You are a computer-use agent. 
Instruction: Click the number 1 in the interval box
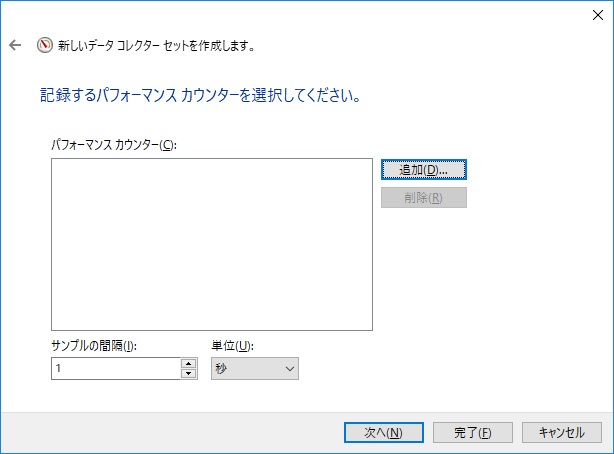click(59, 369)
